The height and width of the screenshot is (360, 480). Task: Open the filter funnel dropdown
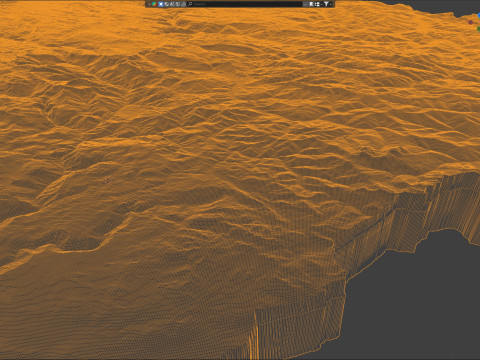coord(327,4)
